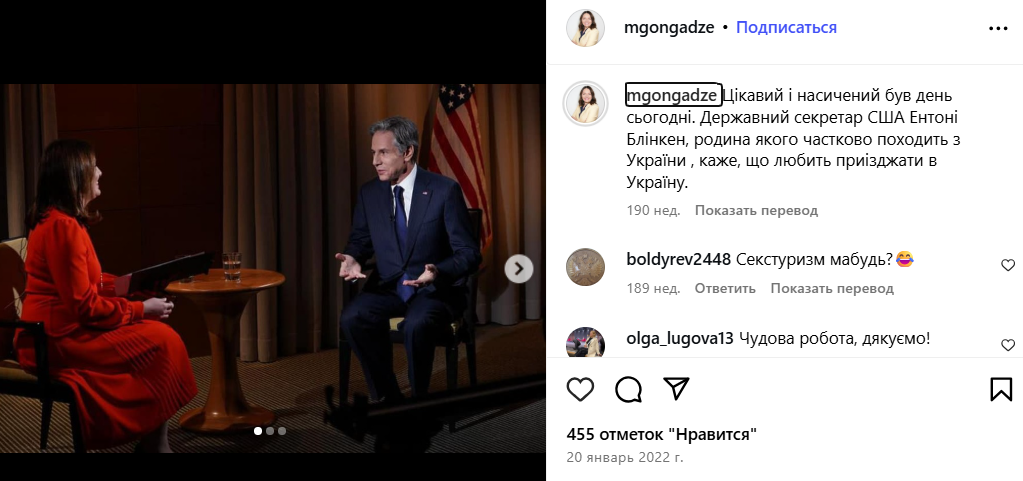The height and width of the screenshot is (481, 1023).
Task: Open comment bubble icon
Action: pos(628,389)
